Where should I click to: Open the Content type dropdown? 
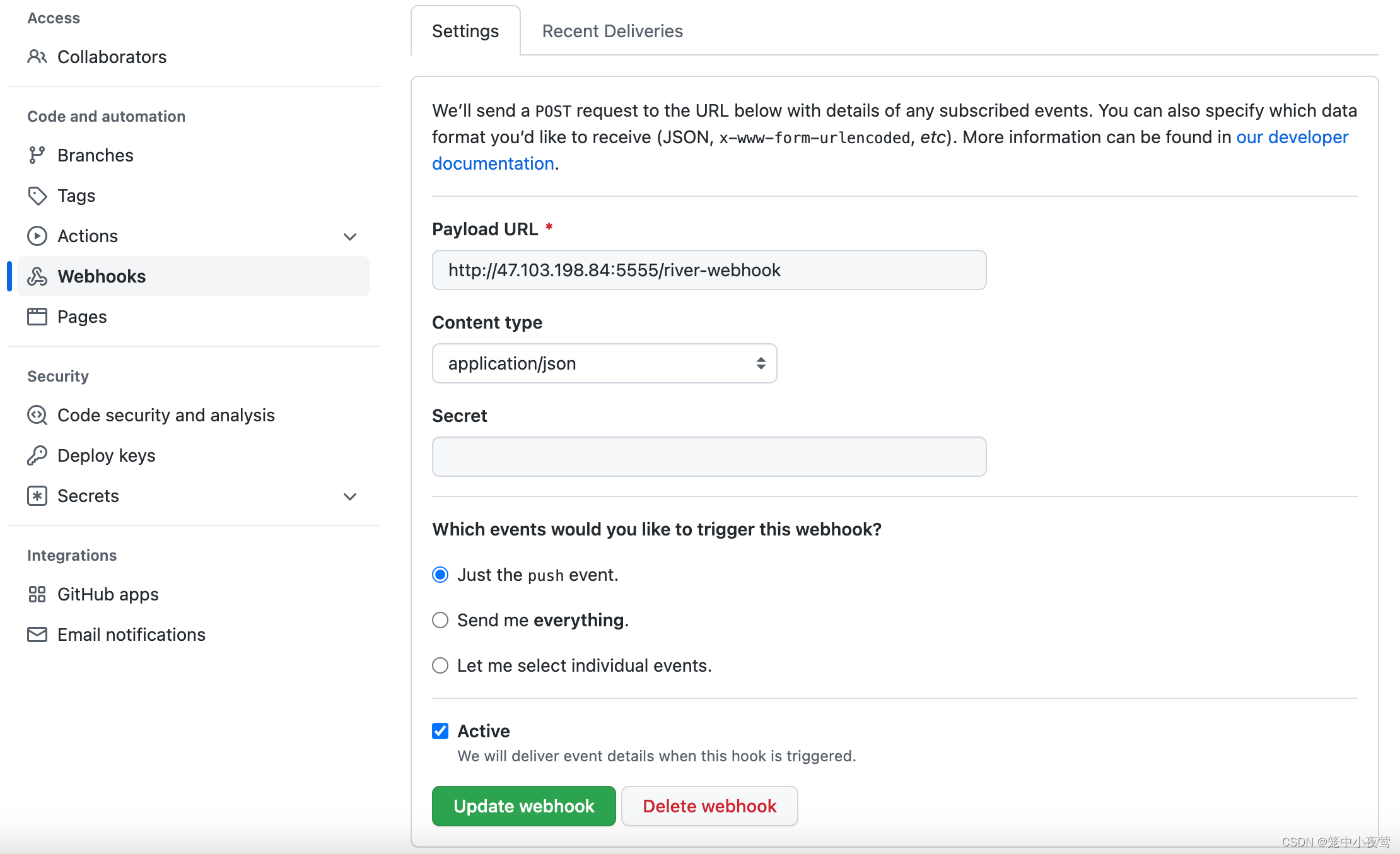[604, 363]
